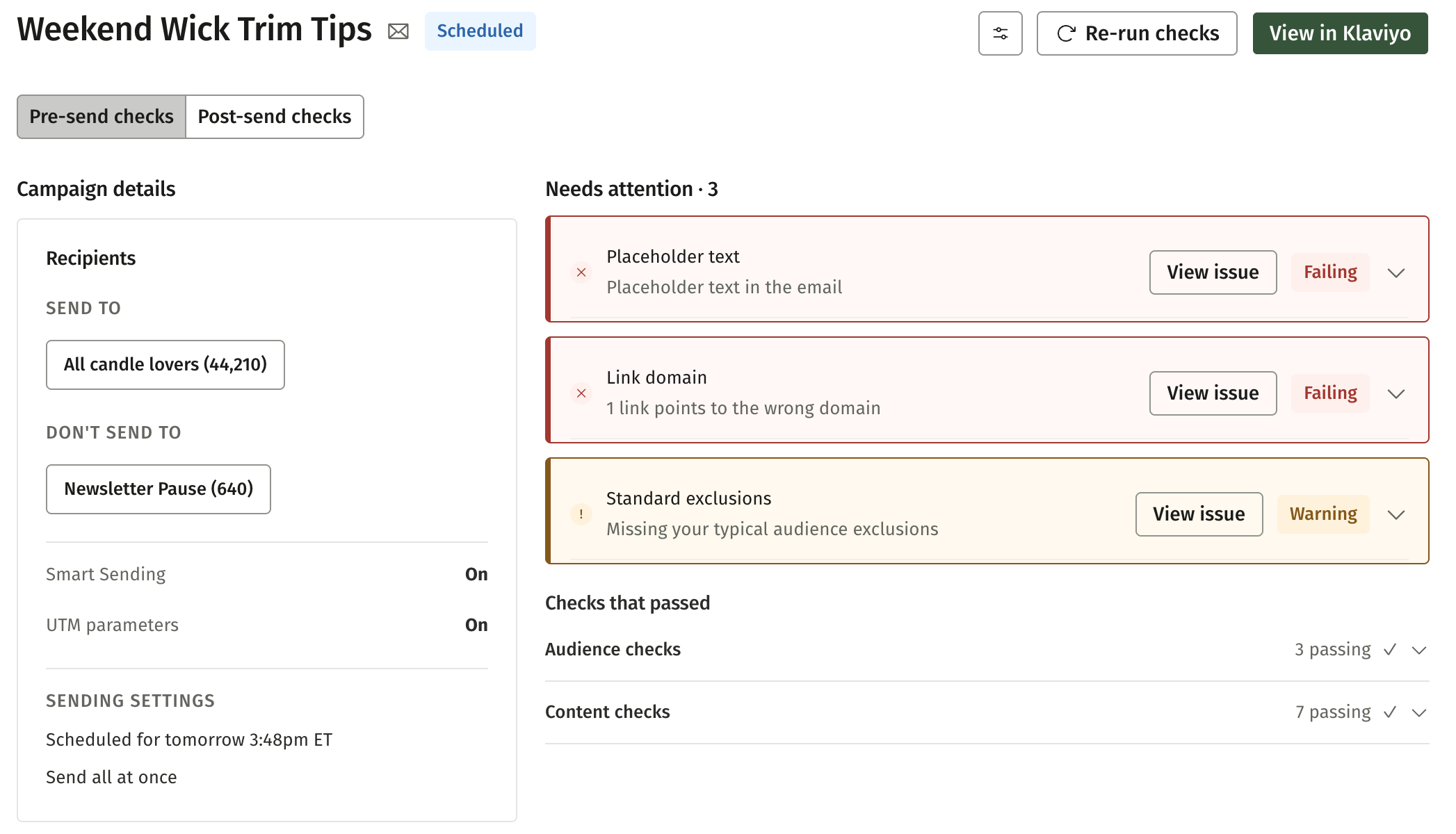
Task: View issue for Link domain
Action: (1213, 393)
